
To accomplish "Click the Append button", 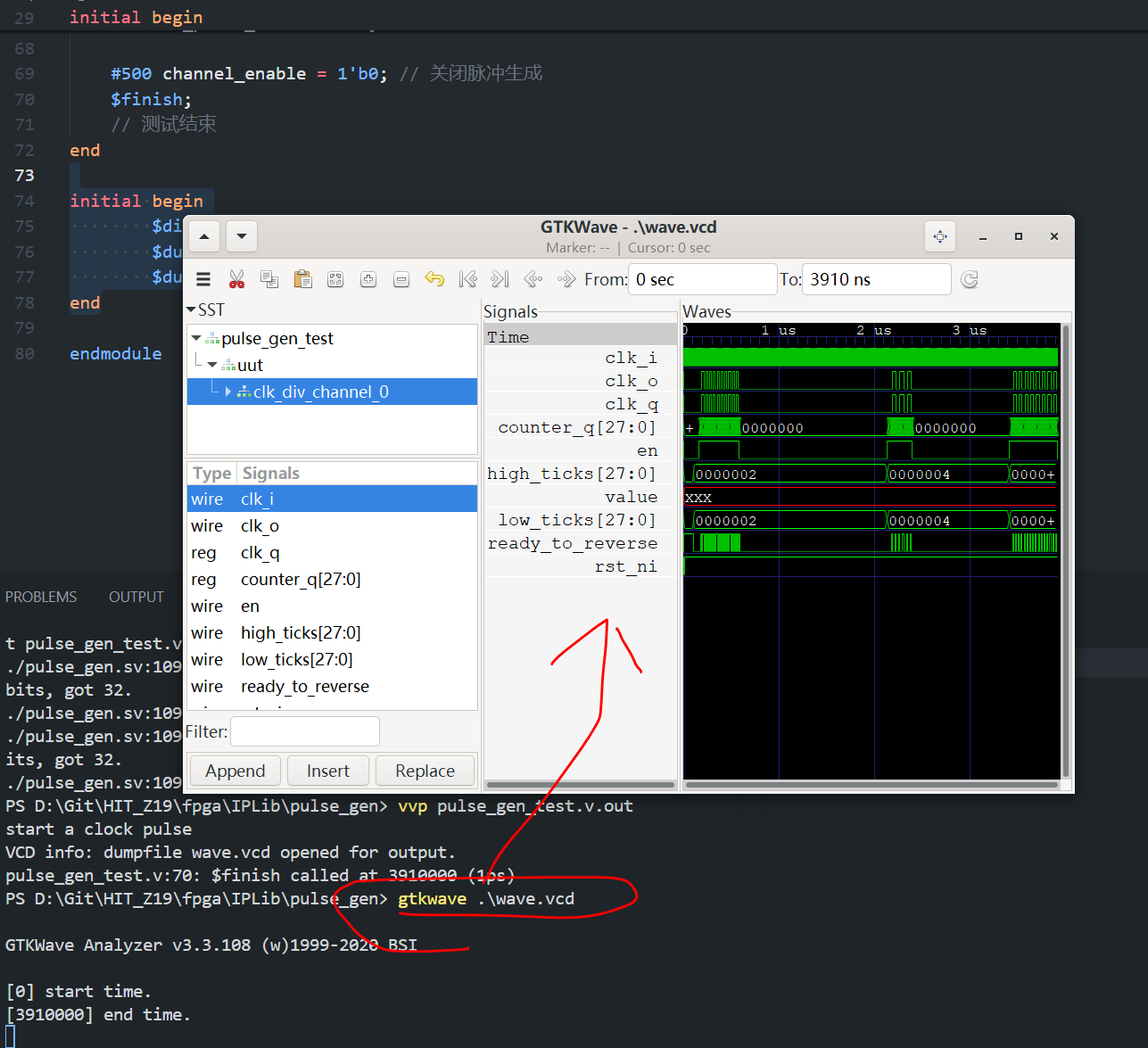I will (x=235, y=771).
